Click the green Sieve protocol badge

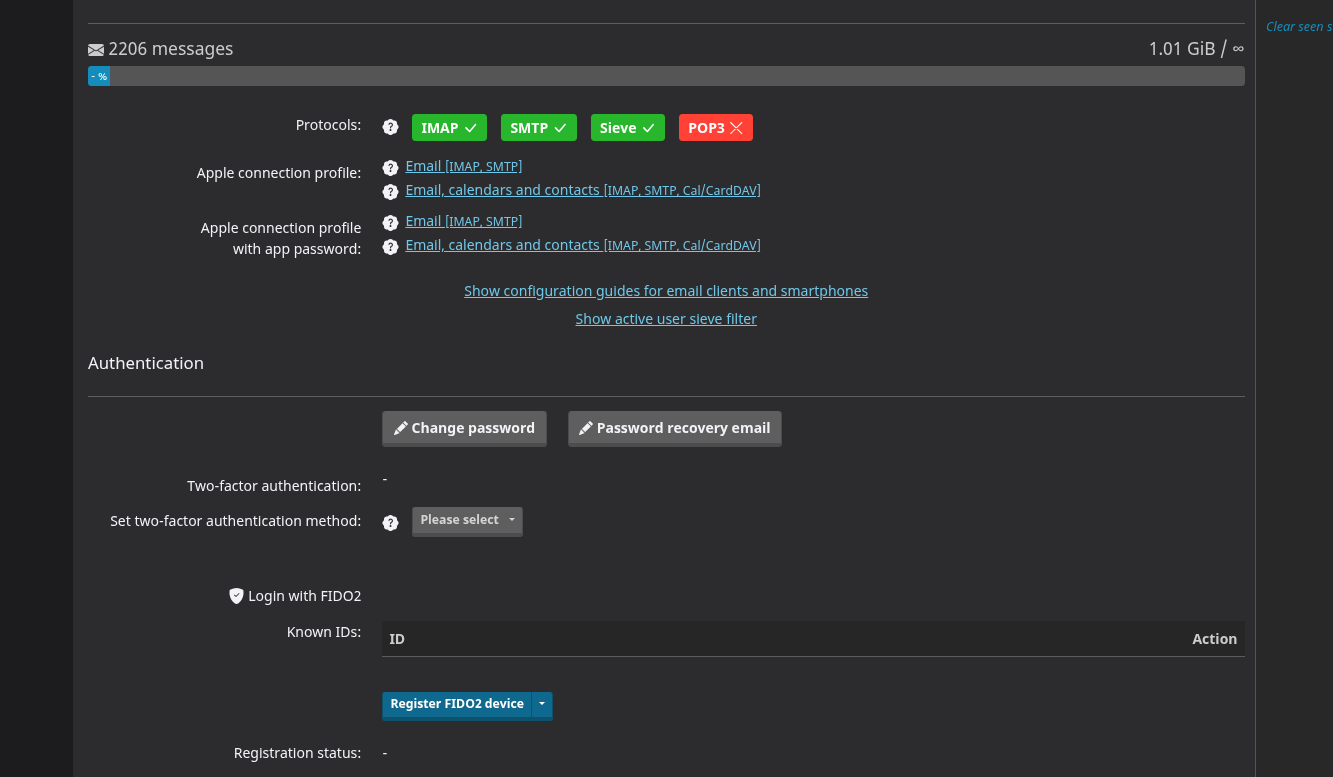(x=627, y=128)
